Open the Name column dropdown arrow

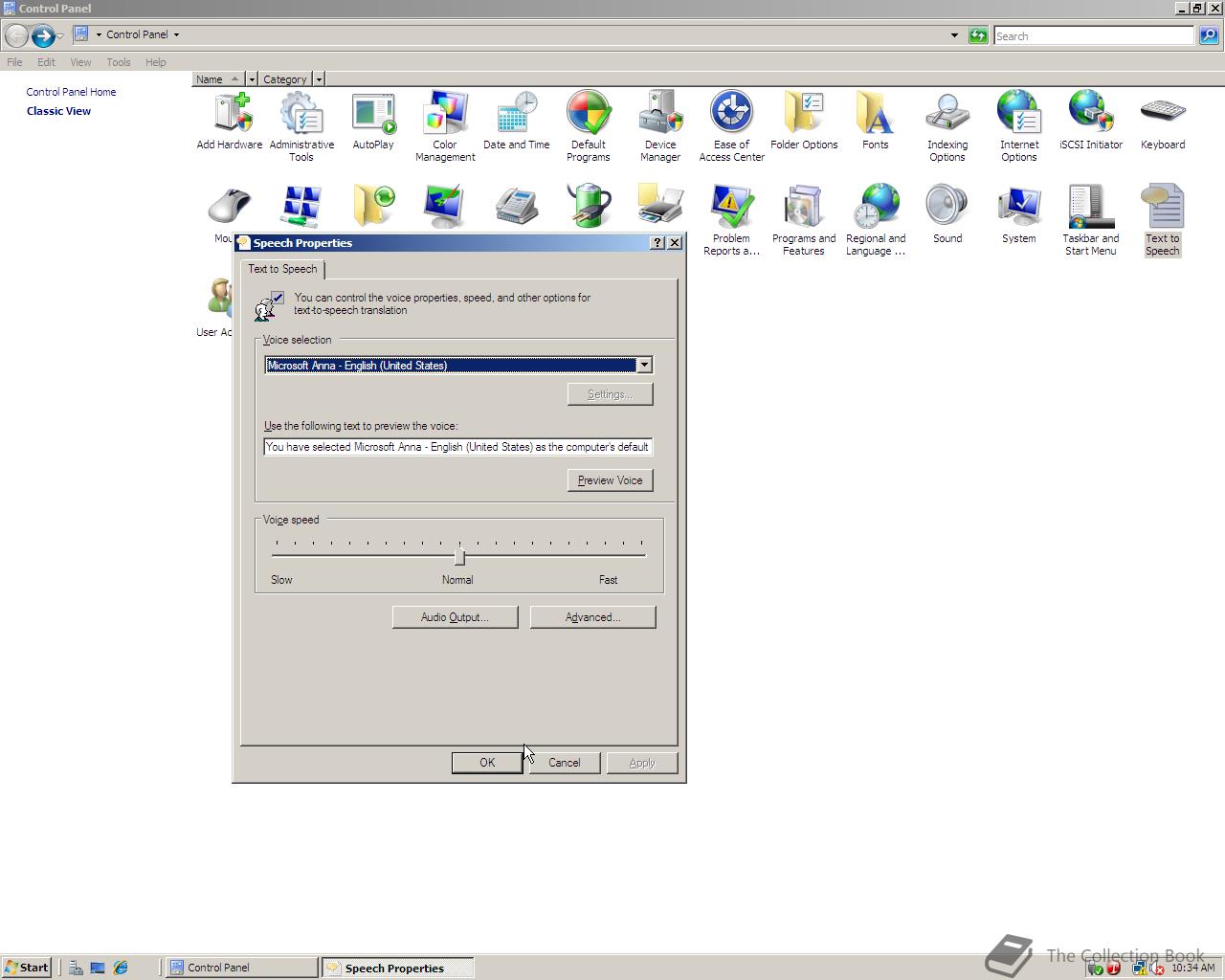[252, 78]
